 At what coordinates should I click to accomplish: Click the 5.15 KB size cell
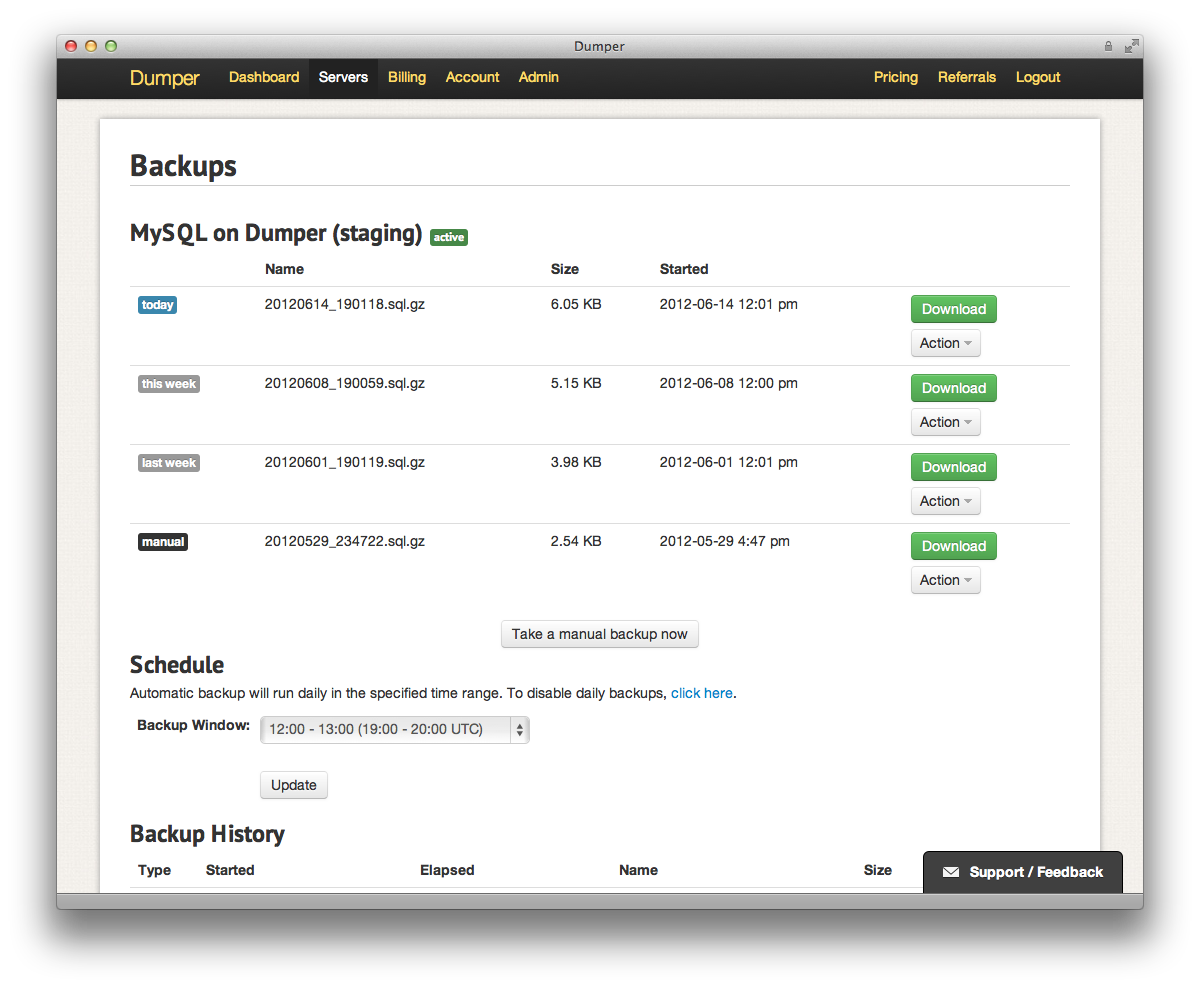coord(576,383)
